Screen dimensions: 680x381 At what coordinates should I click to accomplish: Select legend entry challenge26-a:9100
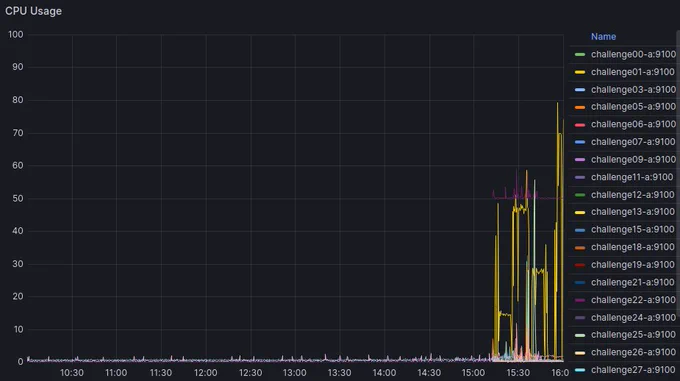coord(633,352)
